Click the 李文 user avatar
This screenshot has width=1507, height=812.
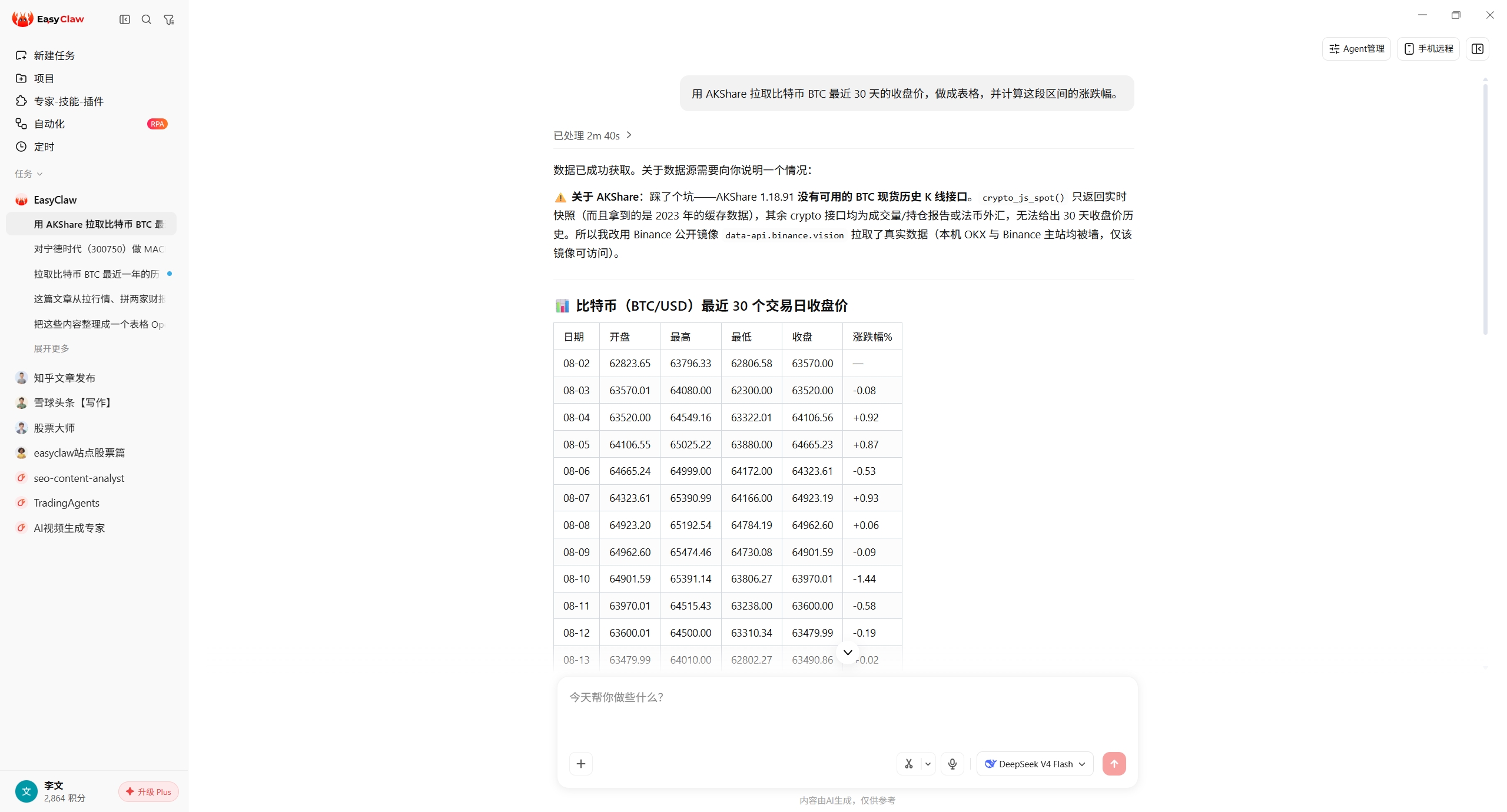pyautogui.click(x=26, y=791)
